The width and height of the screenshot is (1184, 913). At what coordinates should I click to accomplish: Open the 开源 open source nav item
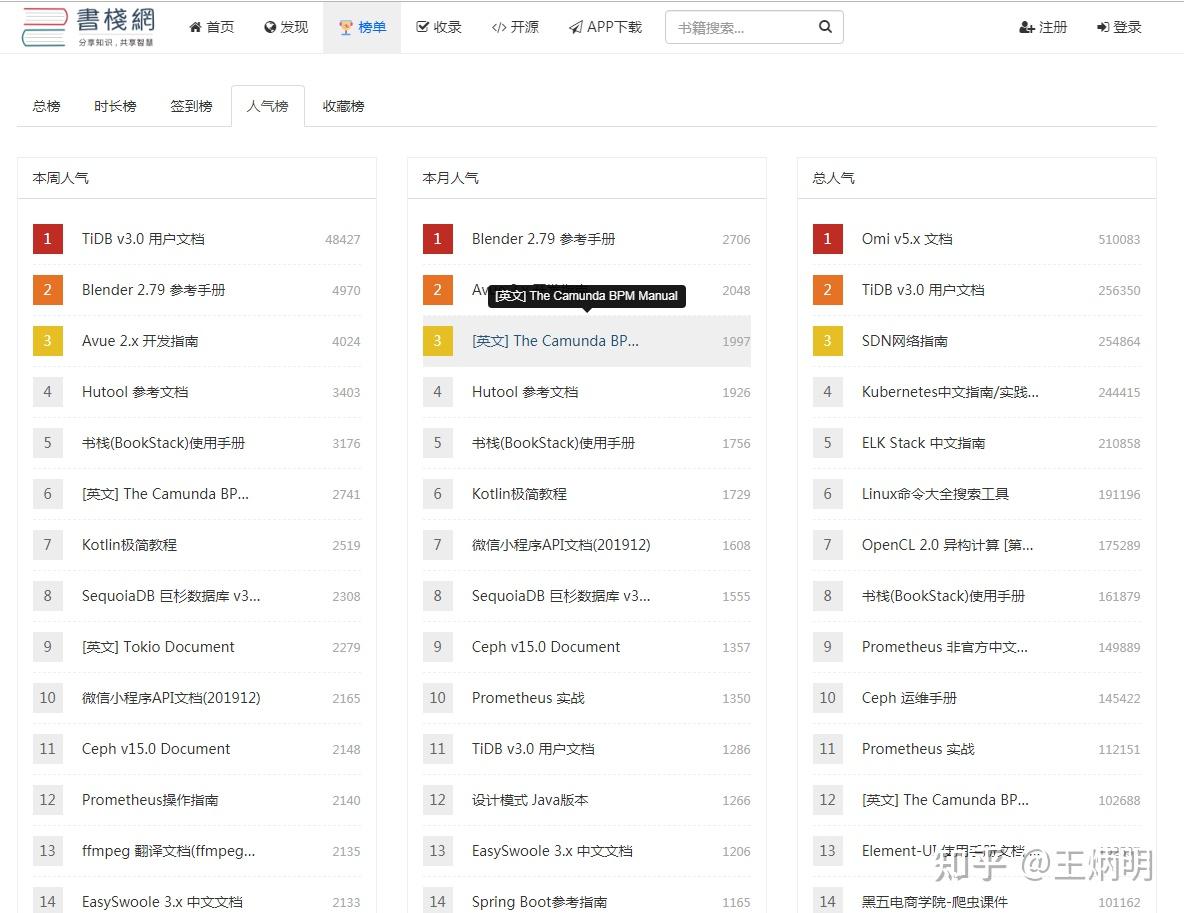click(x=515, y=27)
